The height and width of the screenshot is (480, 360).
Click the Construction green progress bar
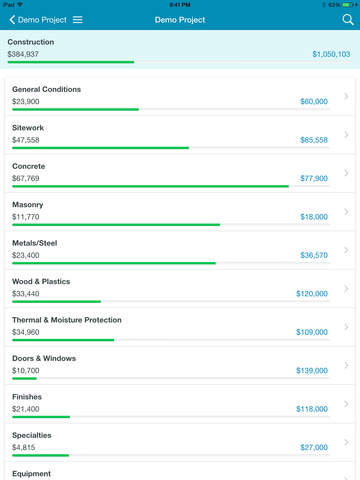[71, 62]
